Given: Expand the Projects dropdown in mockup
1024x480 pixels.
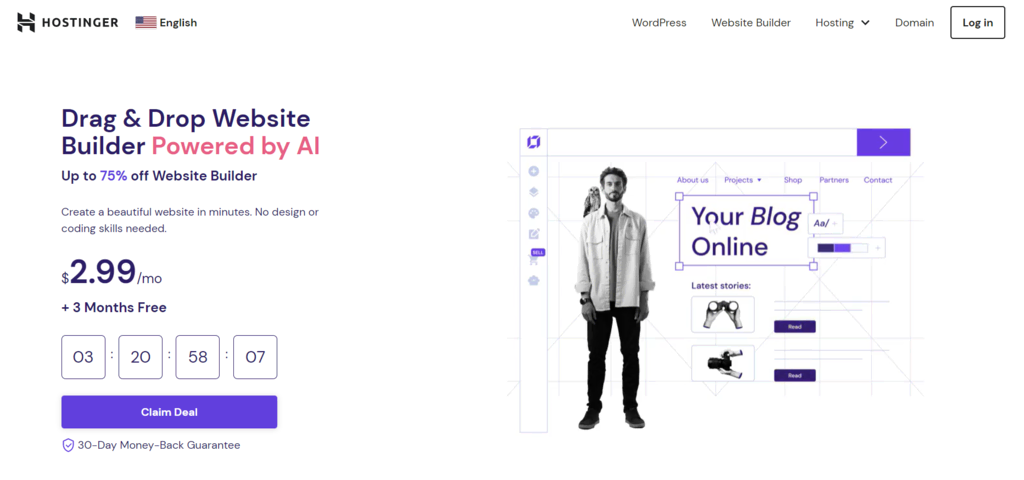Looking at the screenshot, I should 743,180.
